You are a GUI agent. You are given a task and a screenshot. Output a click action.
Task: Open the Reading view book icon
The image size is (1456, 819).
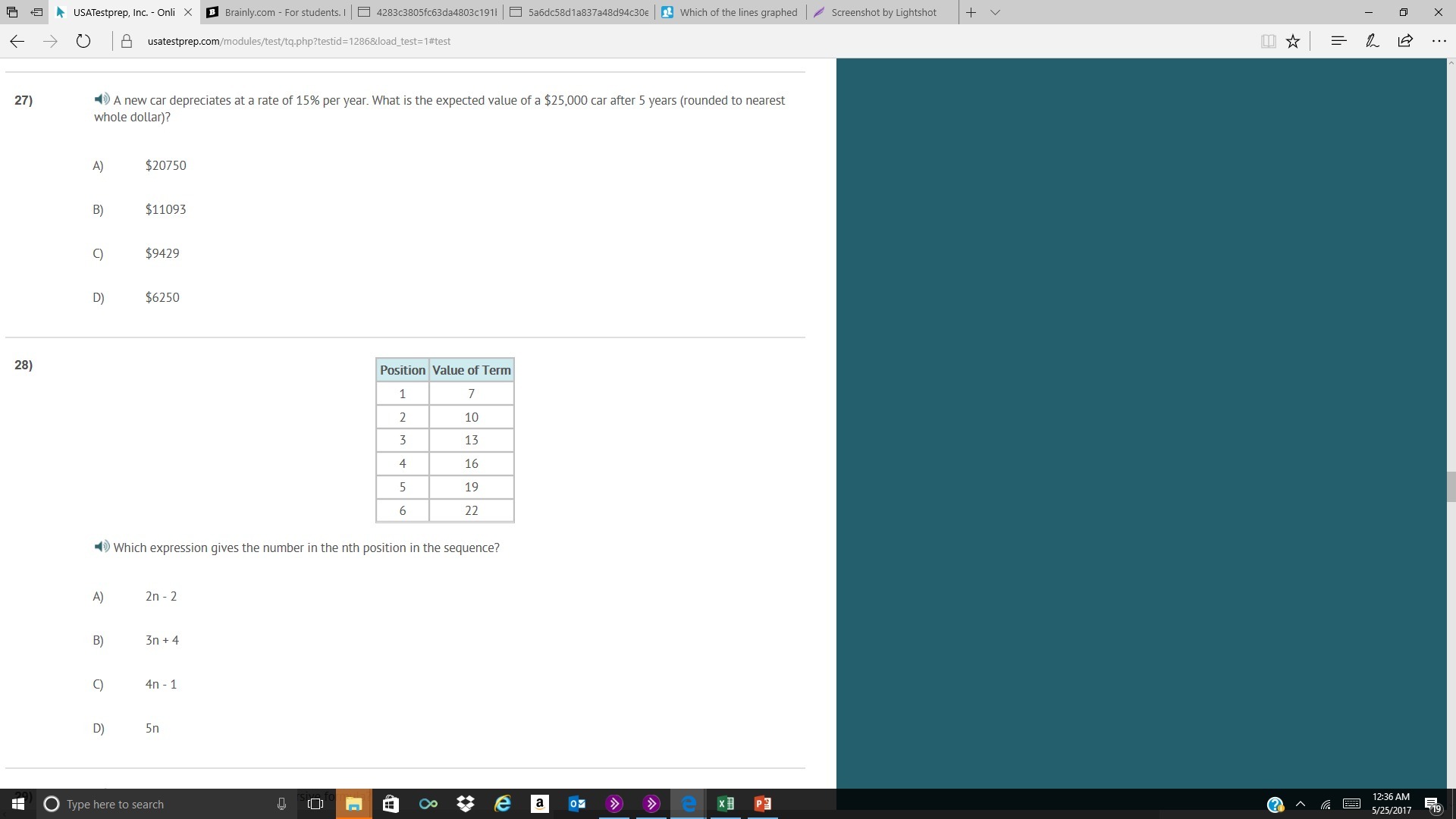(1268, 41)
